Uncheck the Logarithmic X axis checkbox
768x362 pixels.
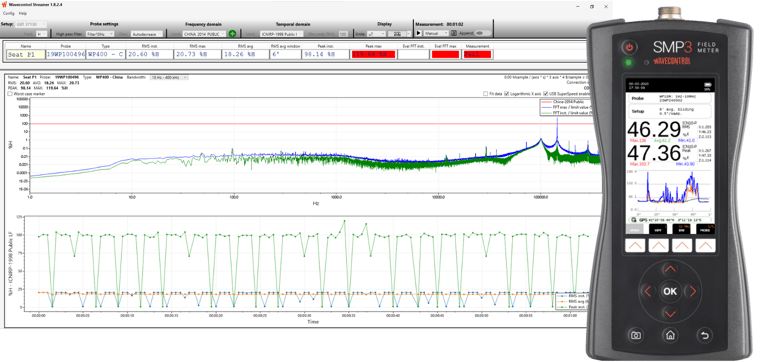[507, 93]
